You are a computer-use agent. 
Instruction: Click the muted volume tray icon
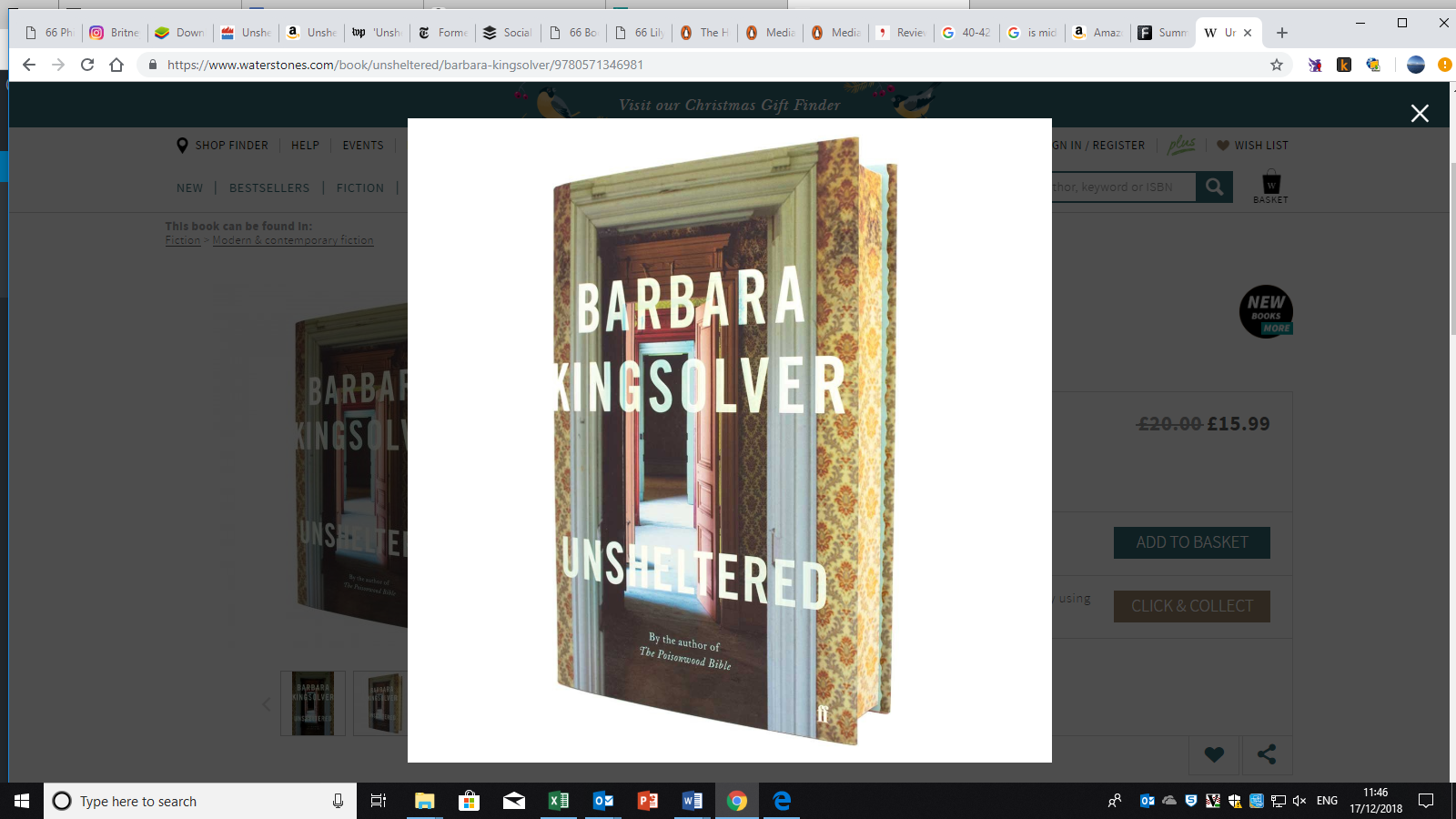pyautogui.click(x=1299, y=801)
